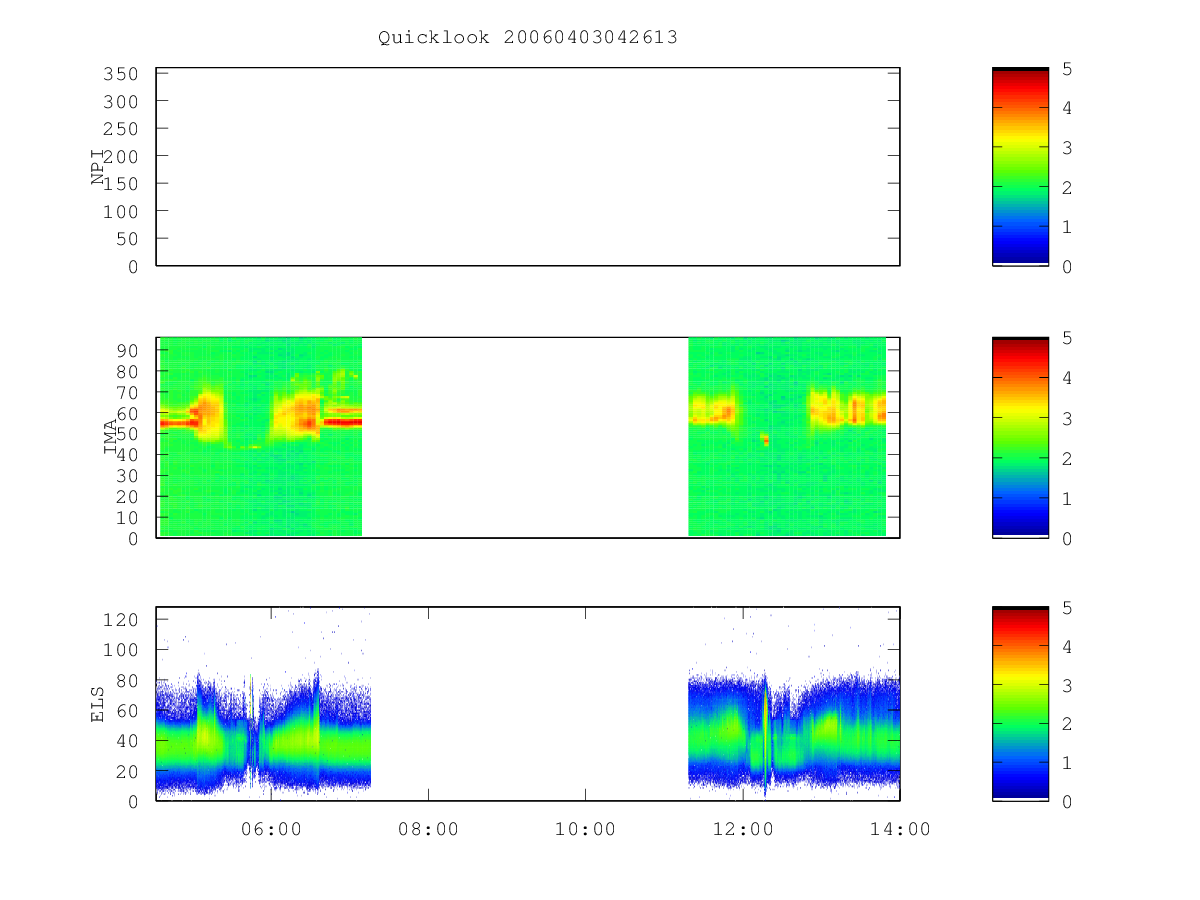Click the 100 tick label on ELS axis

coord(120,650)
